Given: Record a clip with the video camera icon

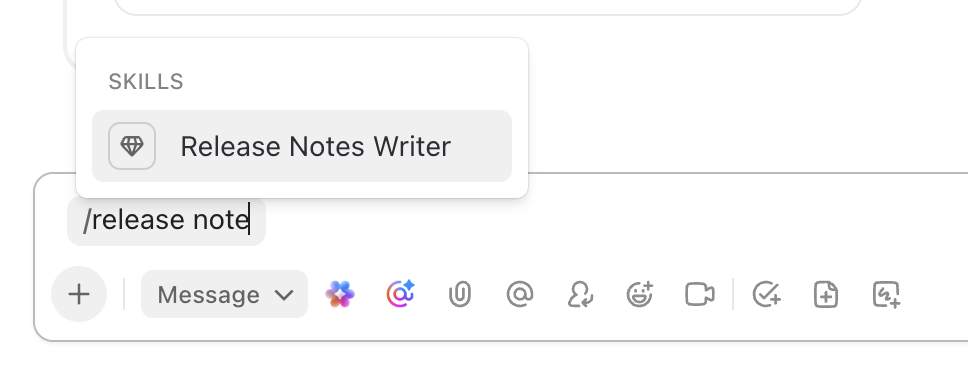Looking at the screenshot, I should tap(699, 294).
